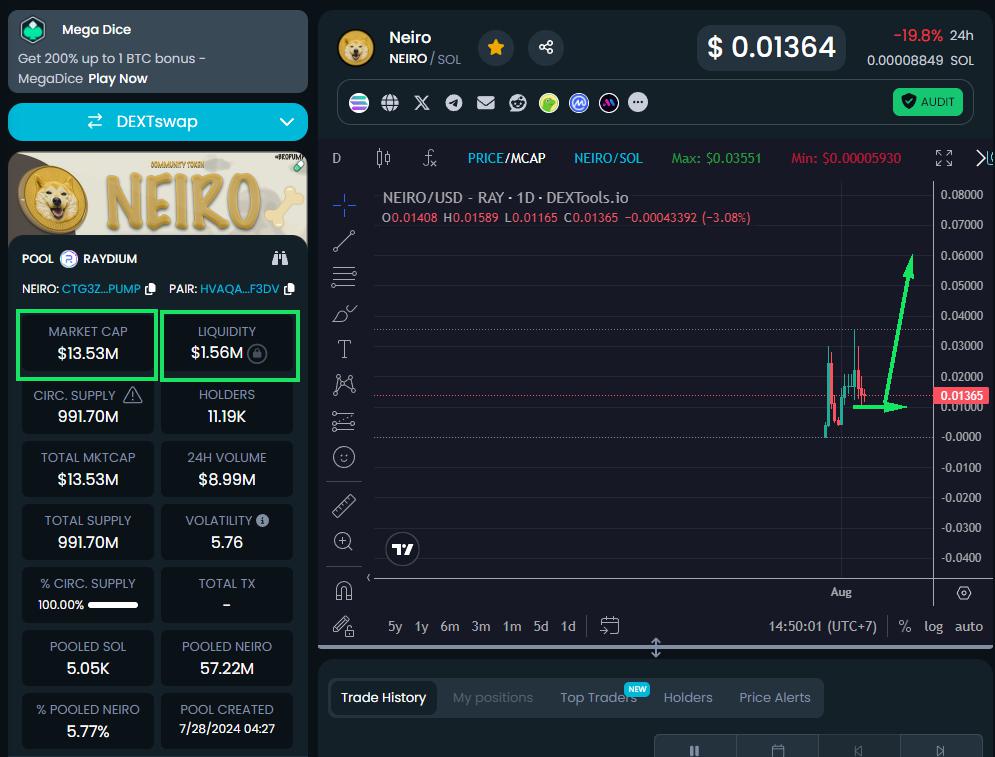Screen dimensions: 995x757
Task: Pause the trade history feed
Action: 694,750
